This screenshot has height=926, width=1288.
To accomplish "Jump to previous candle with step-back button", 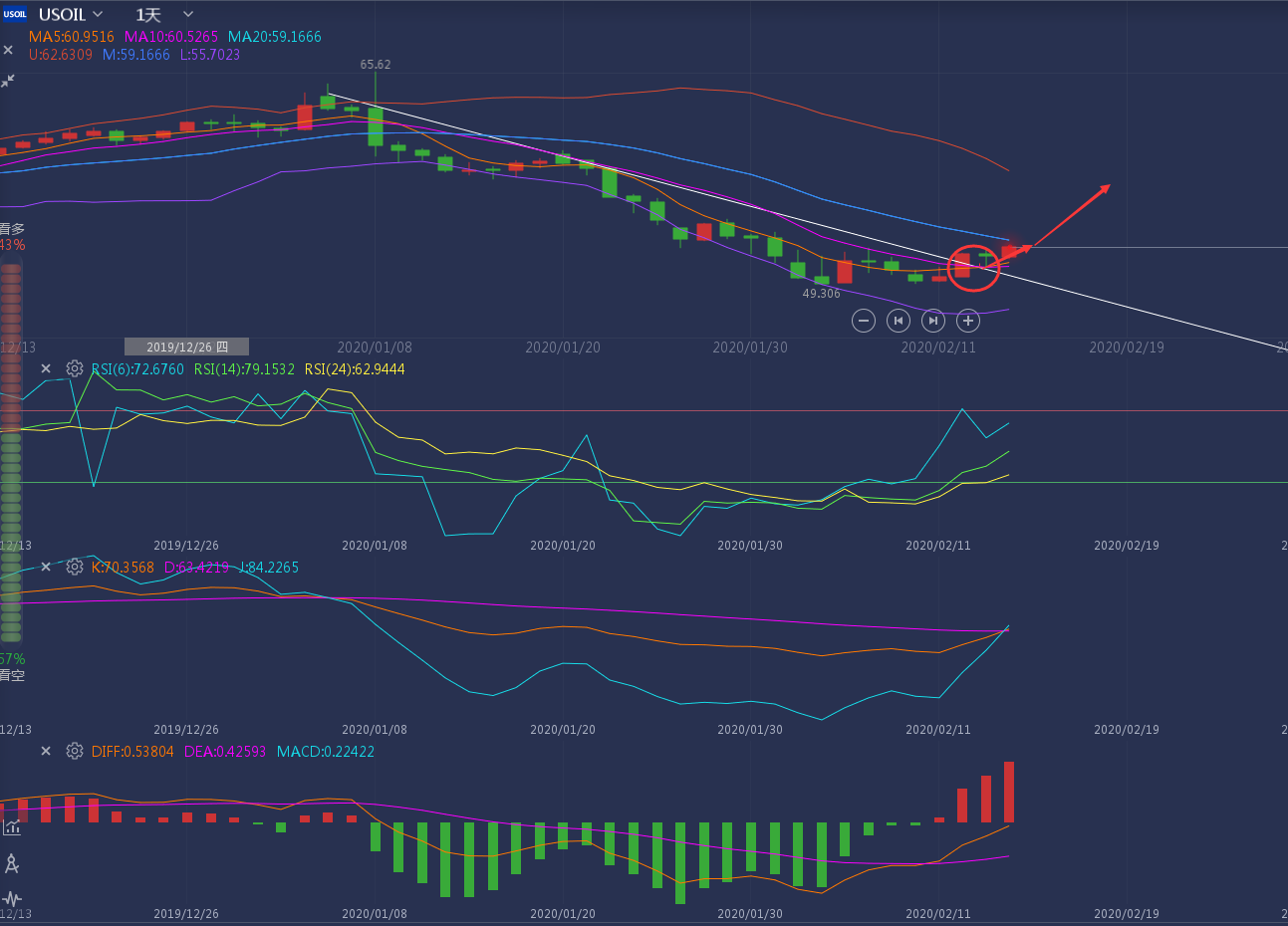I will pyautogui.click(x=899, y=321).
